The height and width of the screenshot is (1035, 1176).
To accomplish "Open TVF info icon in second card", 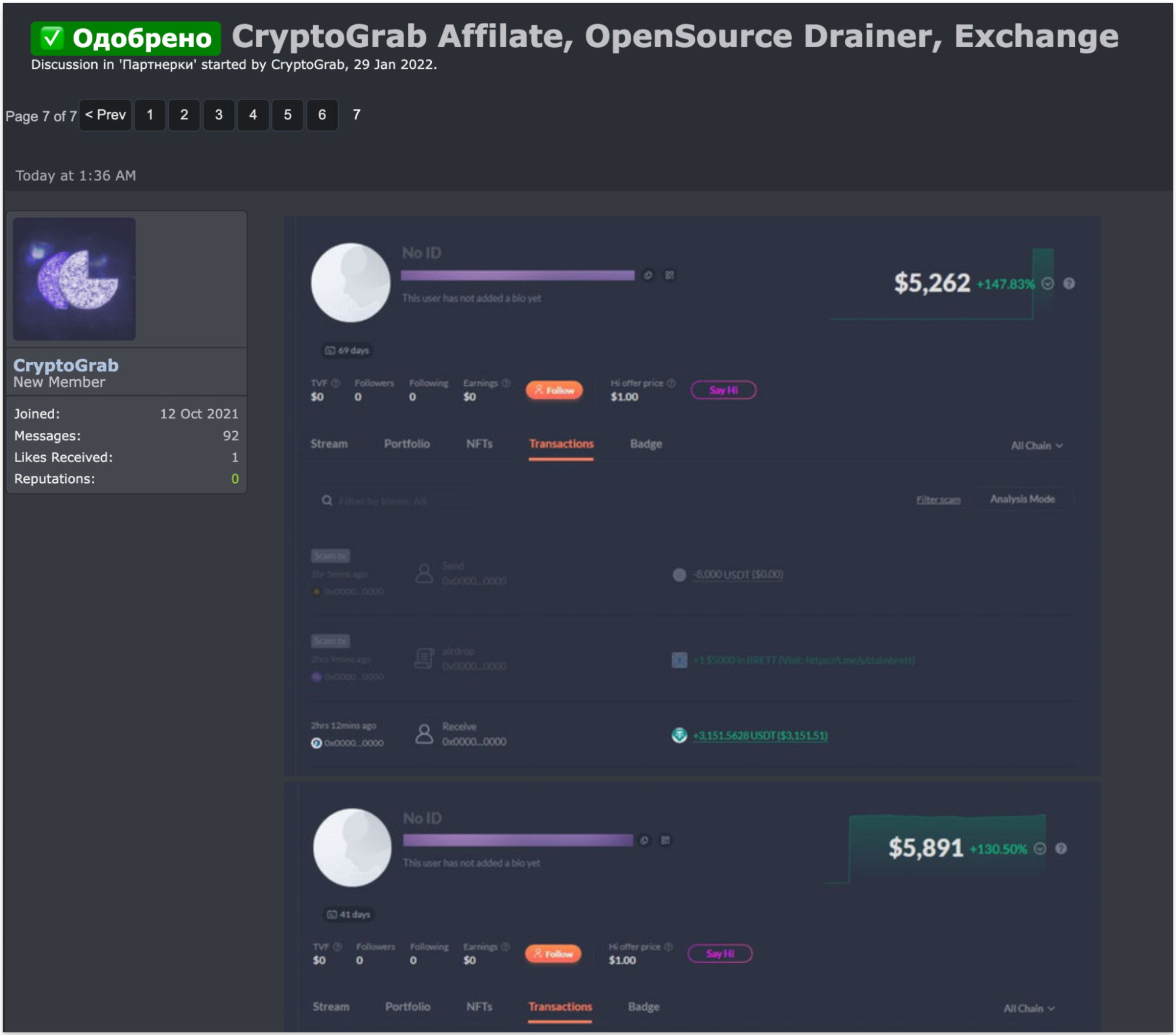I will click(337, 947).
